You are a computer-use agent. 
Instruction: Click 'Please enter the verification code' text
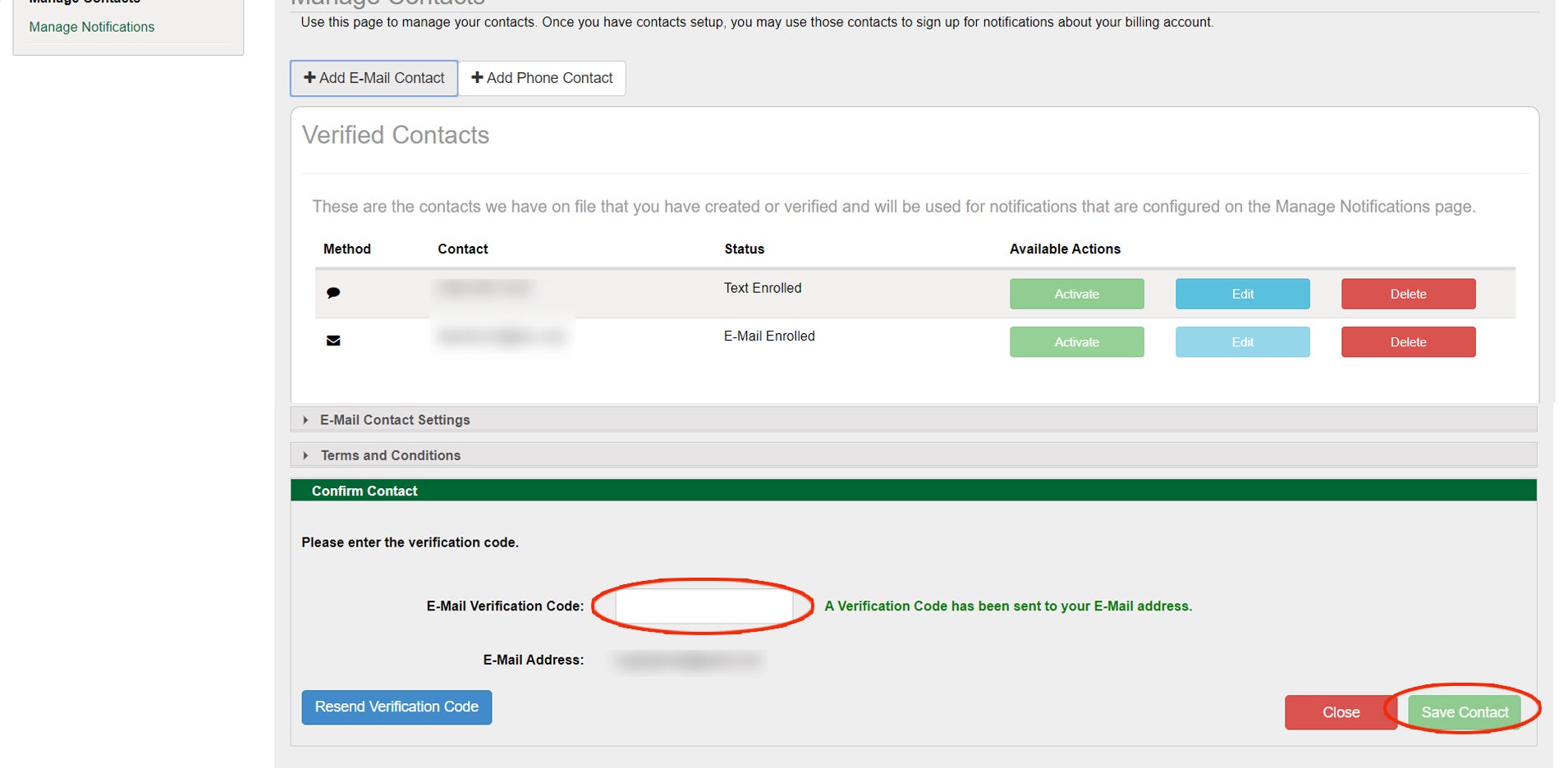coord(410,542)
